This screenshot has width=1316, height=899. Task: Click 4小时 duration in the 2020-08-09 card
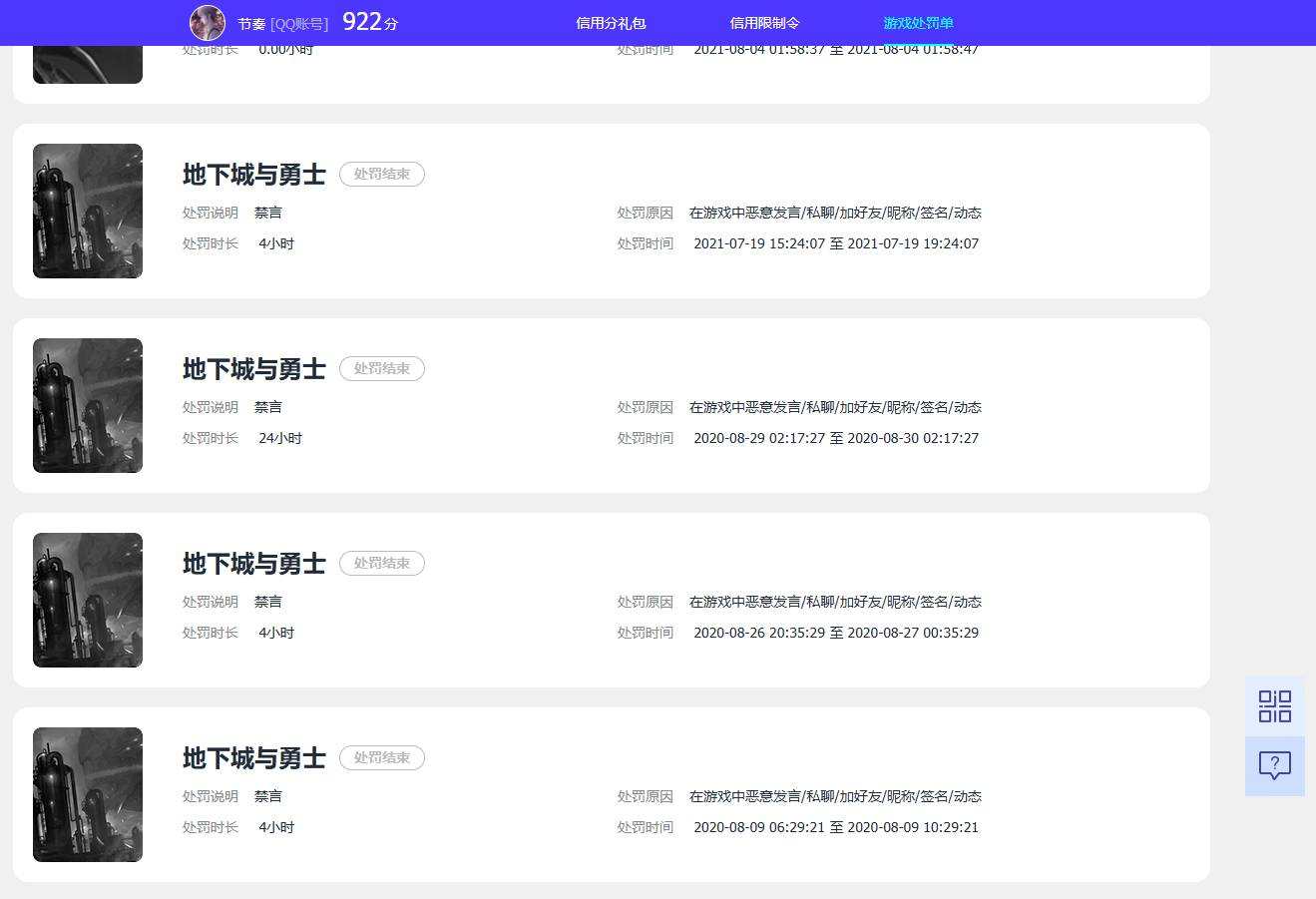[x=276, y=827]
